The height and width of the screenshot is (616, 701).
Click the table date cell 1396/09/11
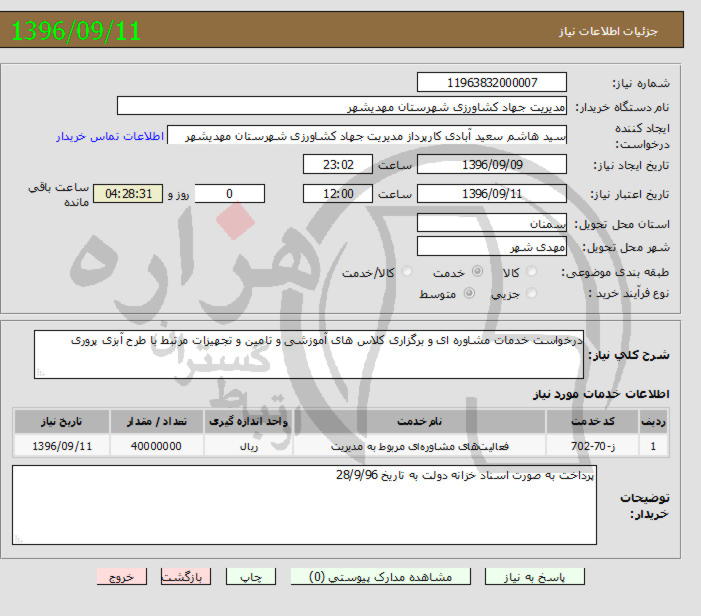coord(62,446)
